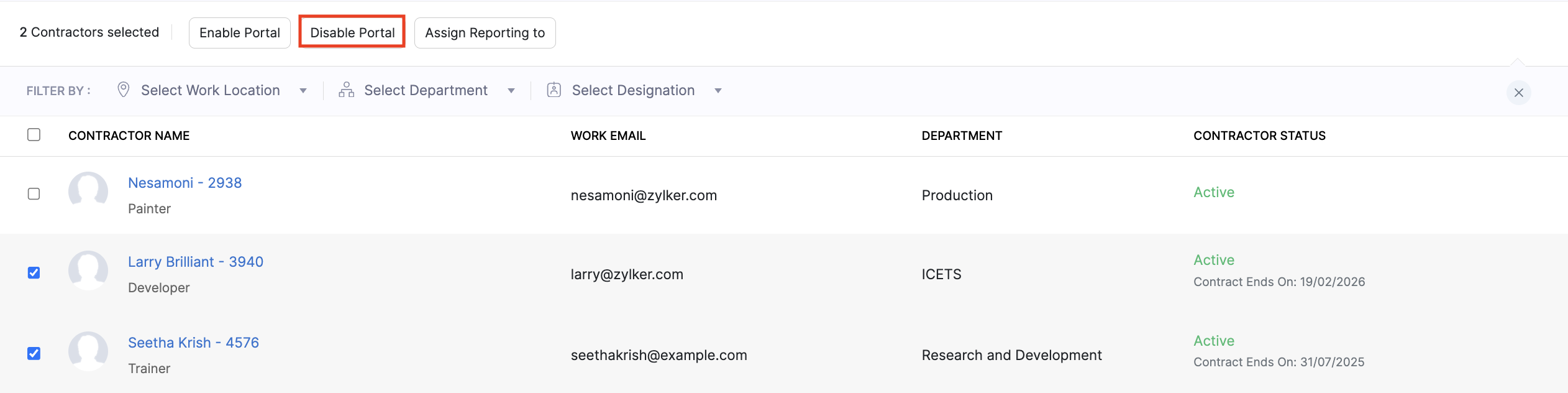
Task: Open Larry Brilliant - 3940 profile
Action: pos(195,261)
